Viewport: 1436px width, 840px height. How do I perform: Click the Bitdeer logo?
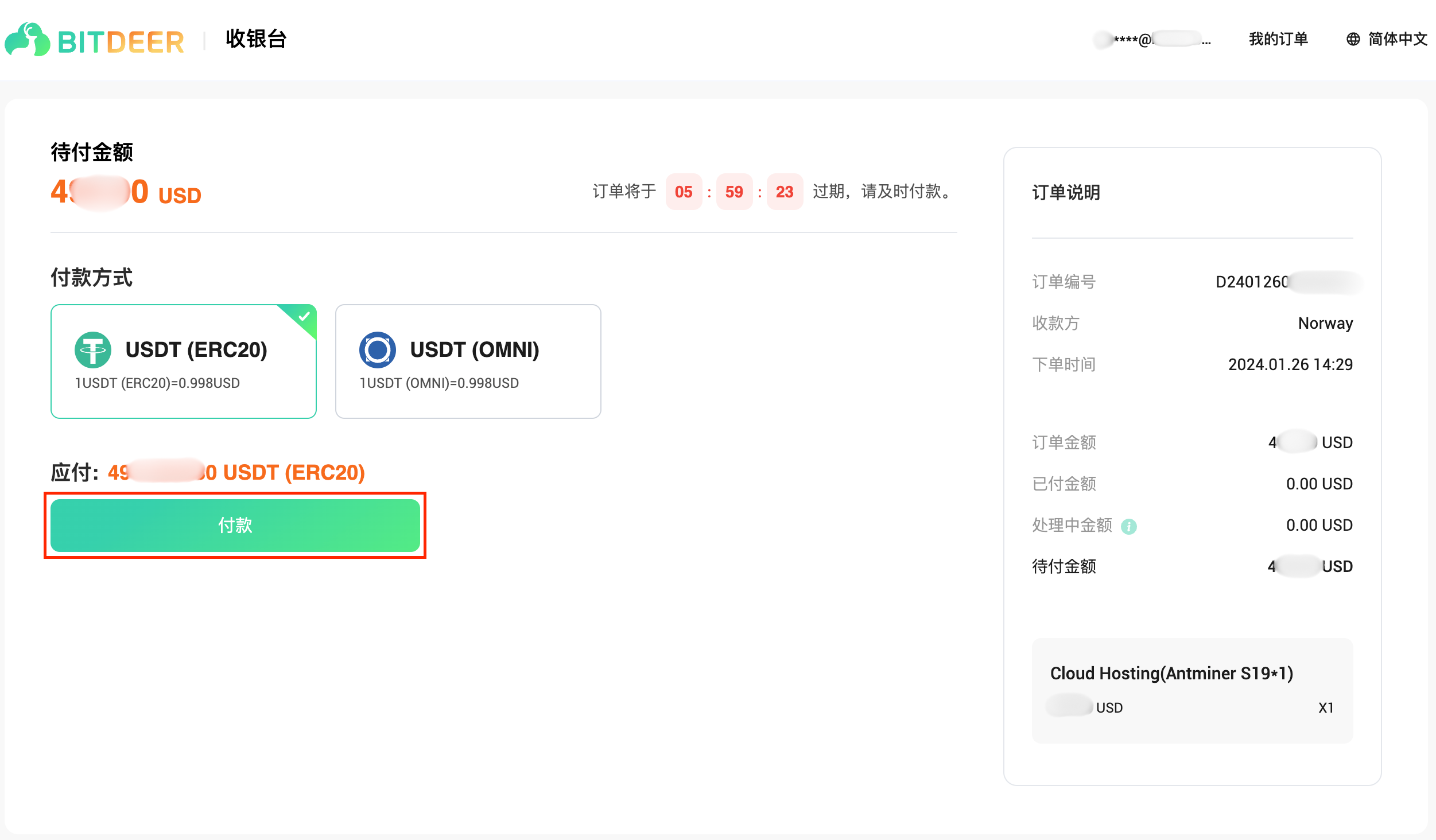pos(95,40)
